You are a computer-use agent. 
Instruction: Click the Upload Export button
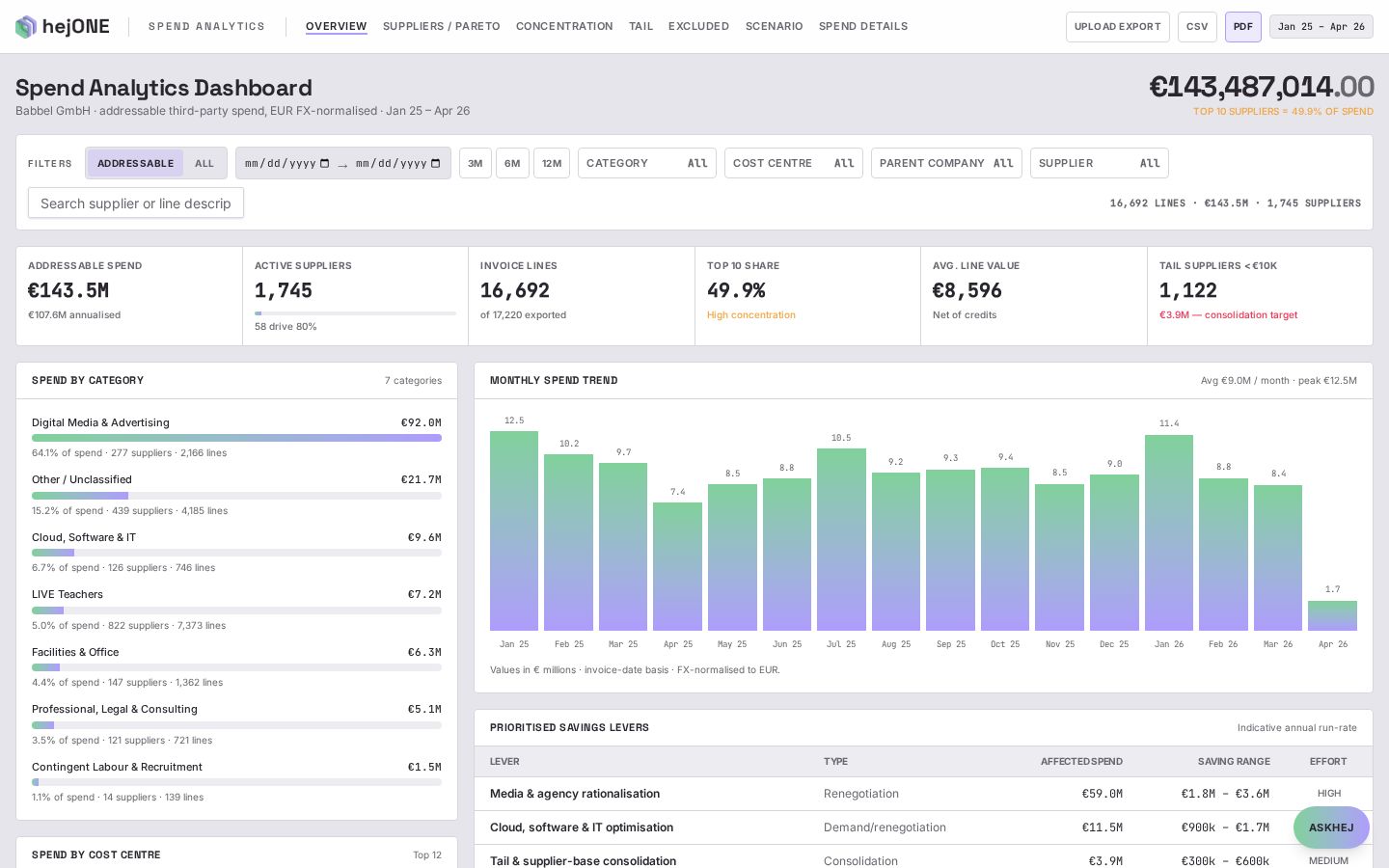pyautogui.click(x=1118, y=27)
